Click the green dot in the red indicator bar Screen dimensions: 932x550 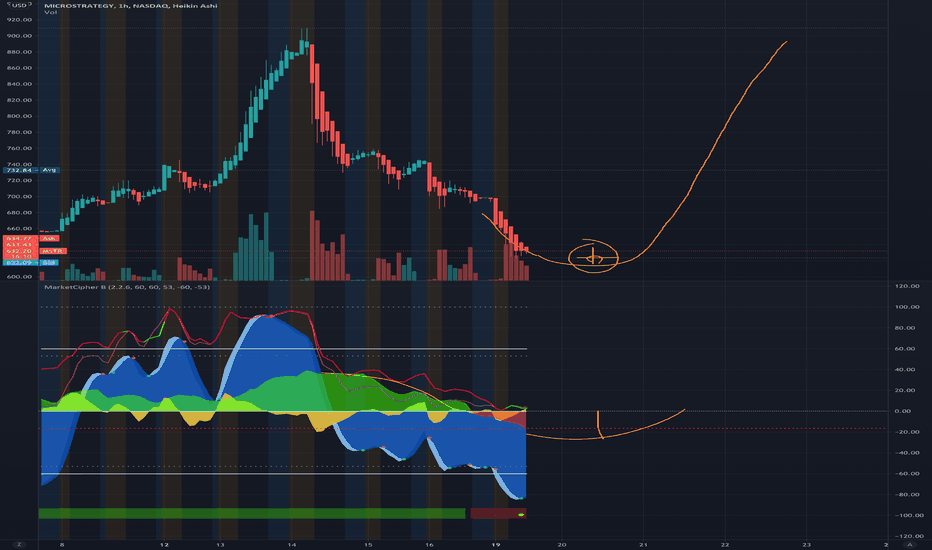pyautogui.click(x=521, y=514)
